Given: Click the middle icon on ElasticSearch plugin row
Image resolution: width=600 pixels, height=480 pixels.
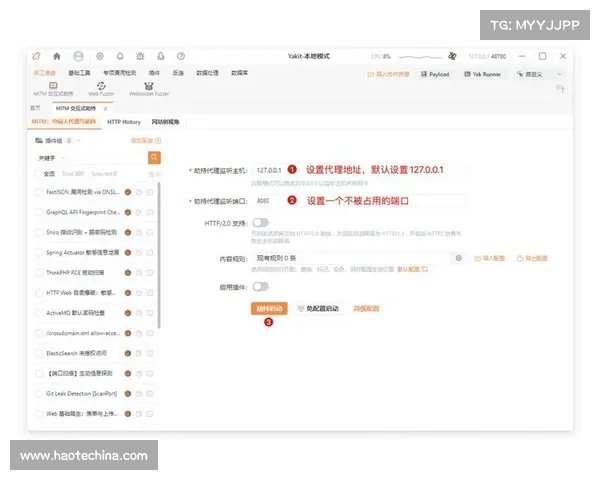Looking at the screenshot, I should tap(139, 353).
